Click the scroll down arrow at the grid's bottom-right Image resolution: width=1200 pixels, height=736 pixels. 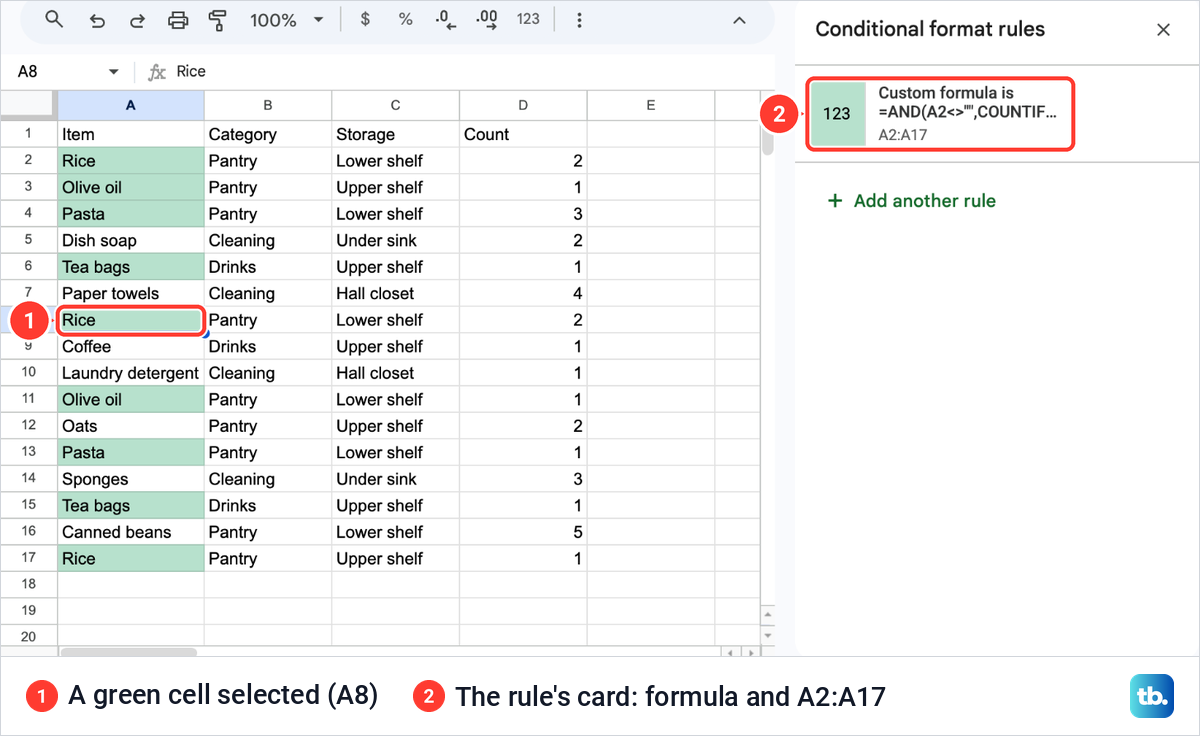[x=768, y=635]
